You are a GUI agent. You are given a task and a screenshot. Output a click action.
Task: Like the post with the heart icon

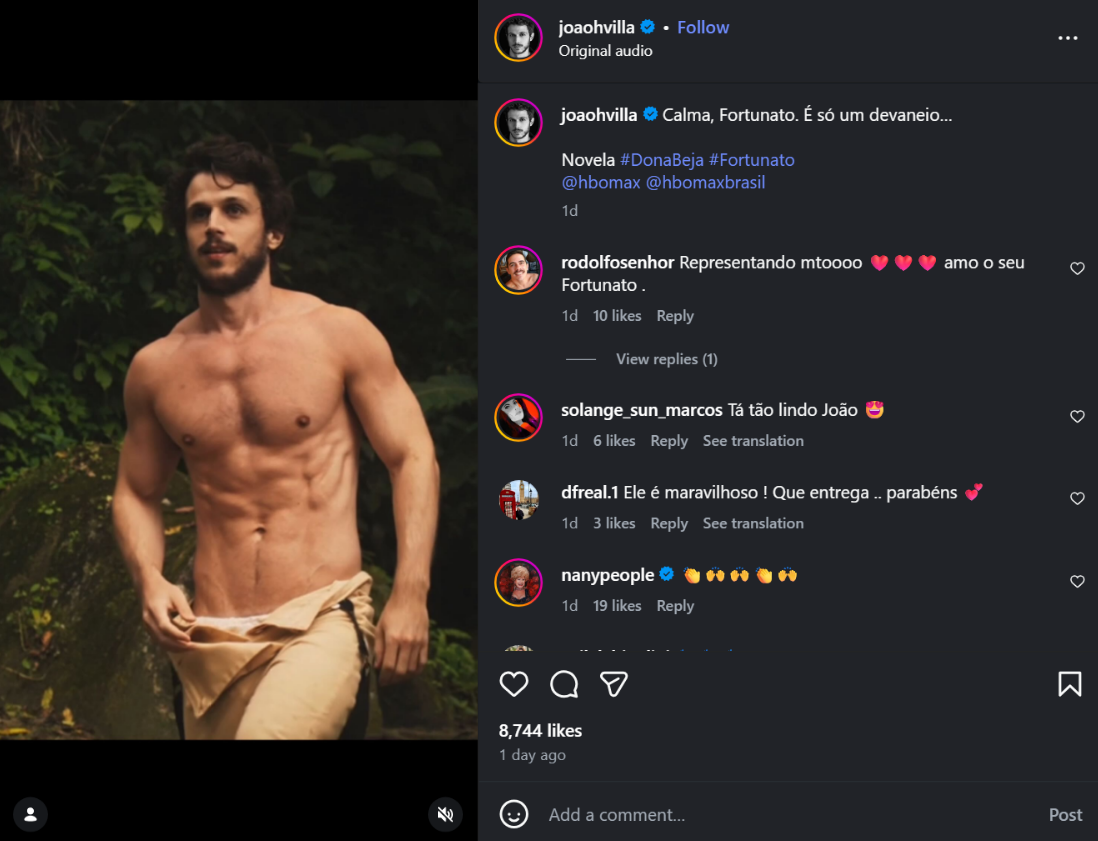[514, 684]
